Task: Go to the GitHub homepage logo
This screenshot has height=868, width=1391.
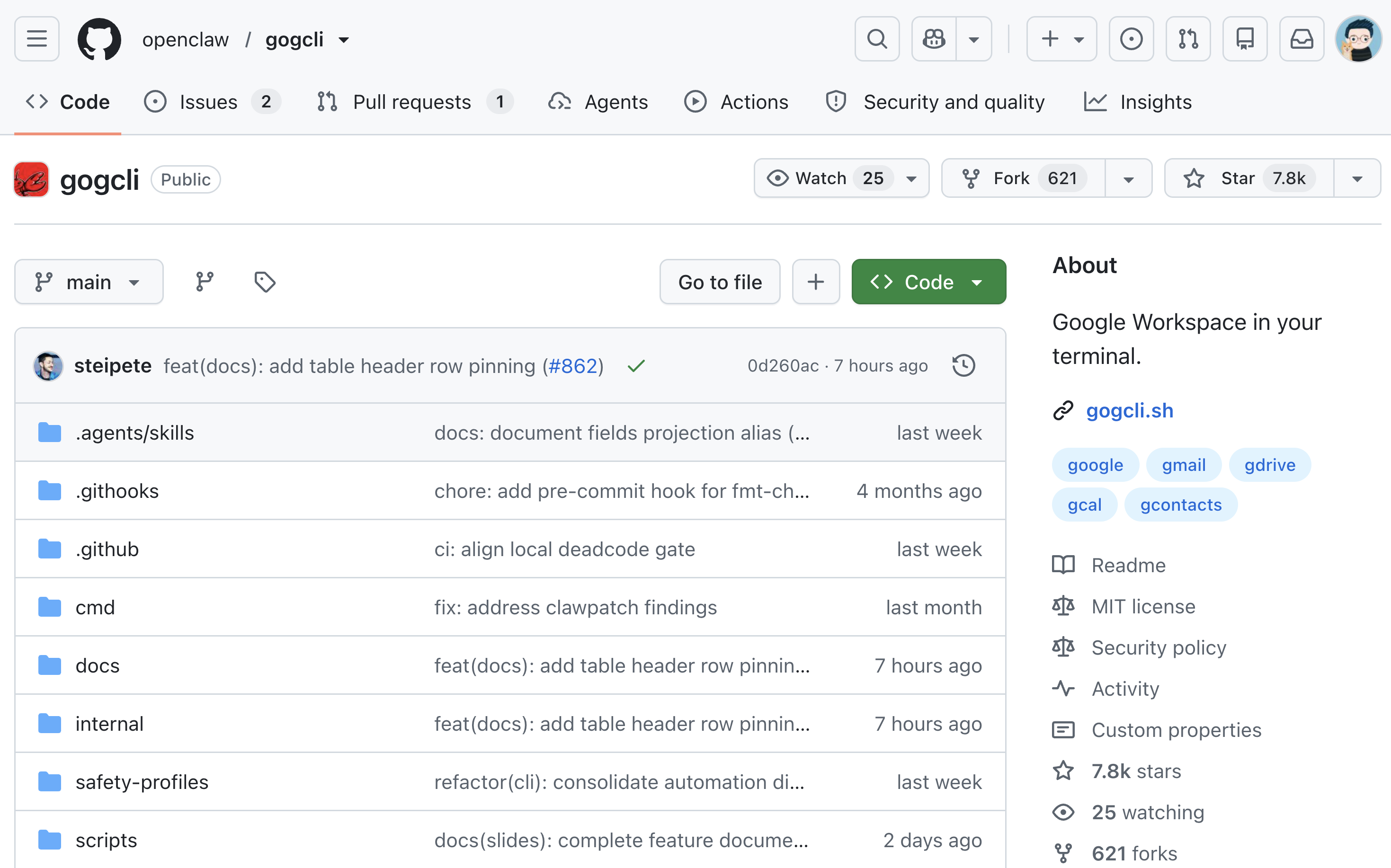Action: pyautogui.click(x=99, y=39)
